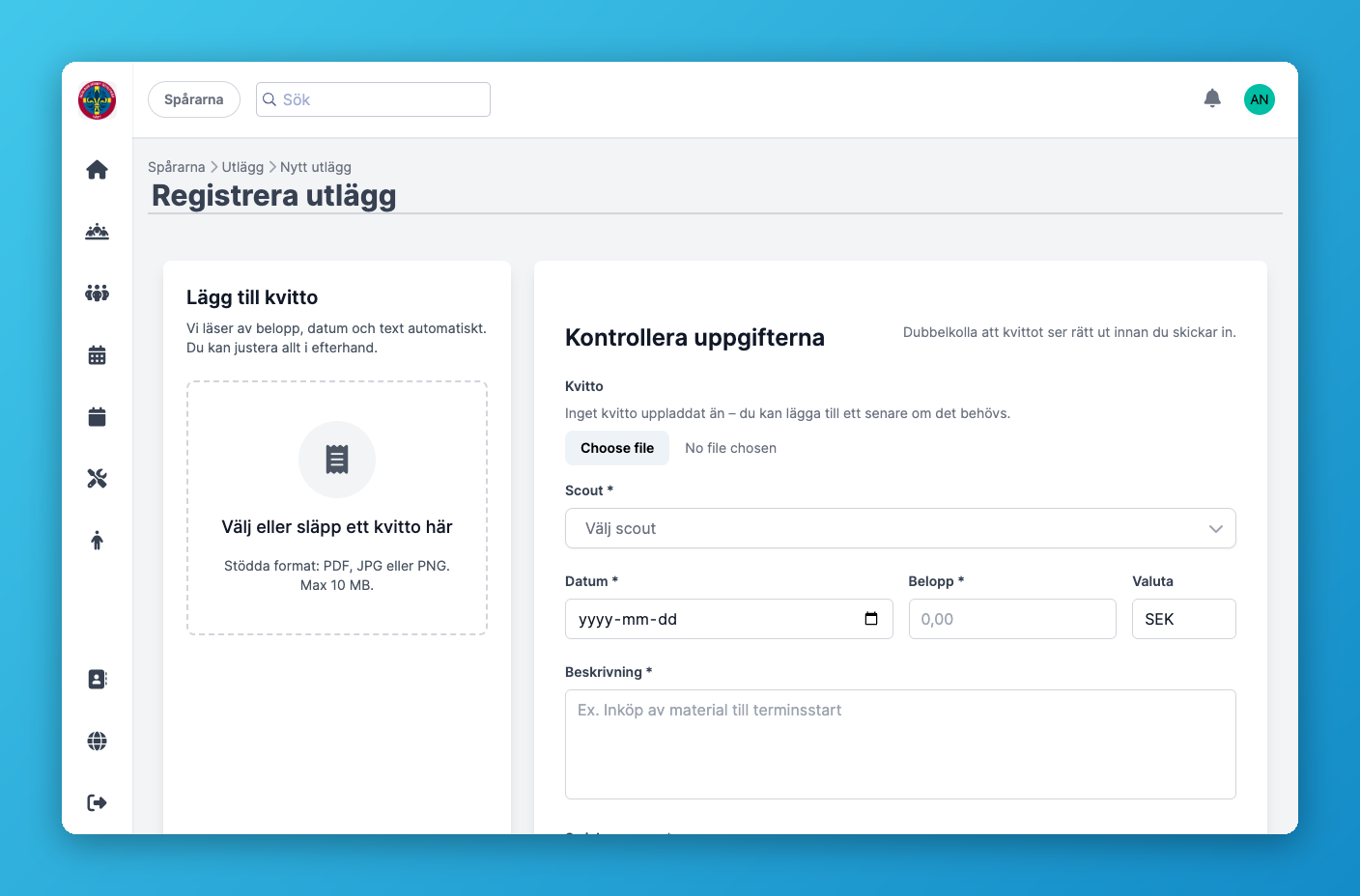This screenshot has width=1360, height=896.
Task: Open the members people icon in sidebar
Action: pyautogui.click(x=98, y=294)
